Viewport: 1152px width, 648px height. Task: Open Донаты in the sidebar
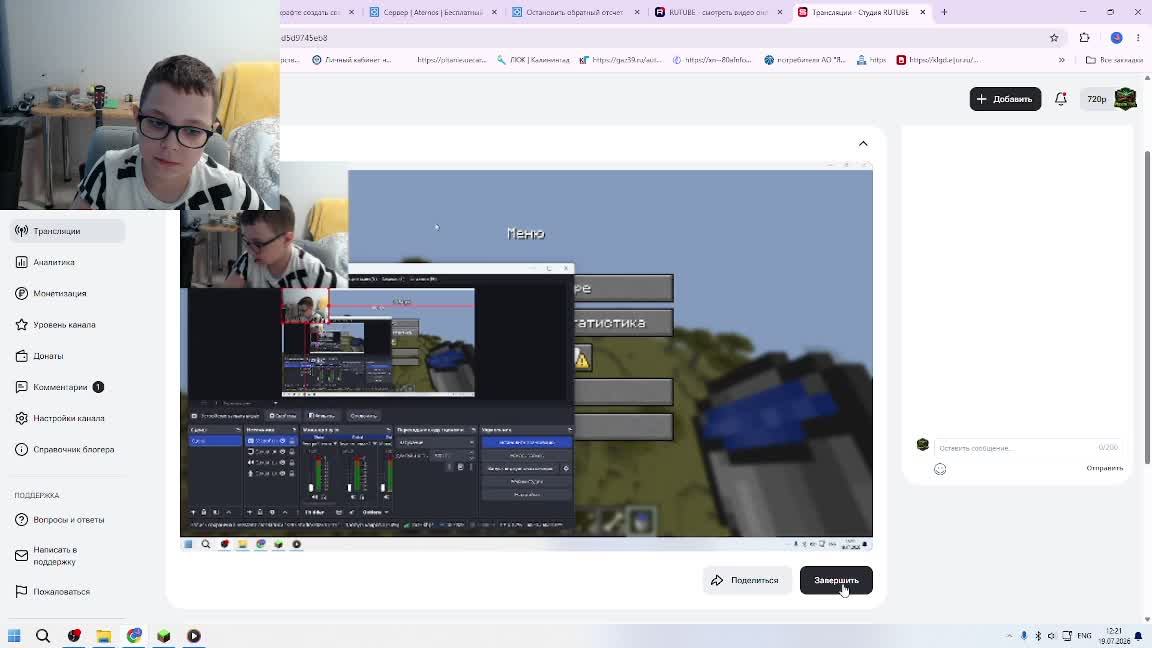click(x=68, y=356)
